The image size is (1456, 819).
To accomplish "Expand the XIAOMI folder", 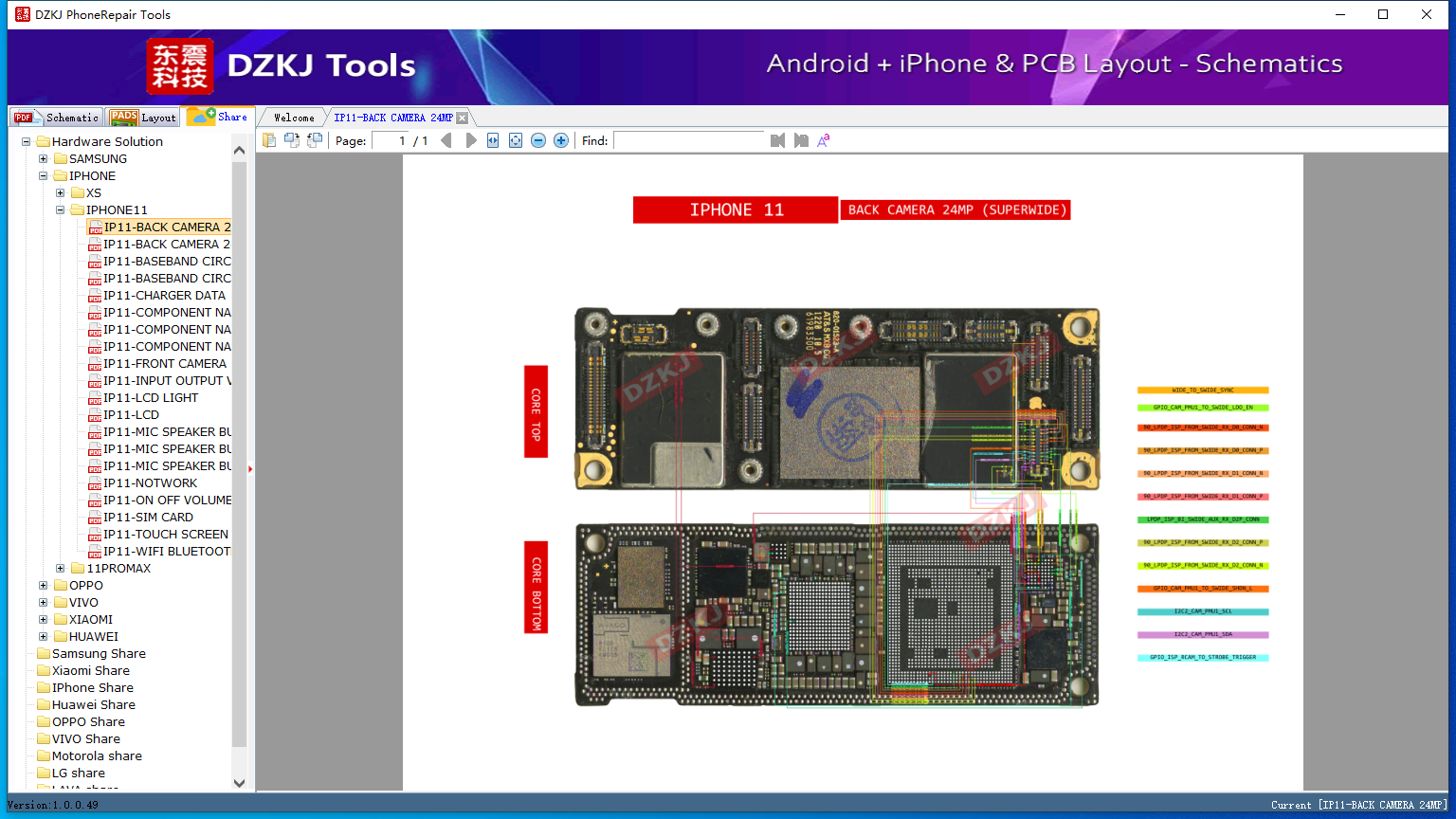I will click(x=44, y=620).
